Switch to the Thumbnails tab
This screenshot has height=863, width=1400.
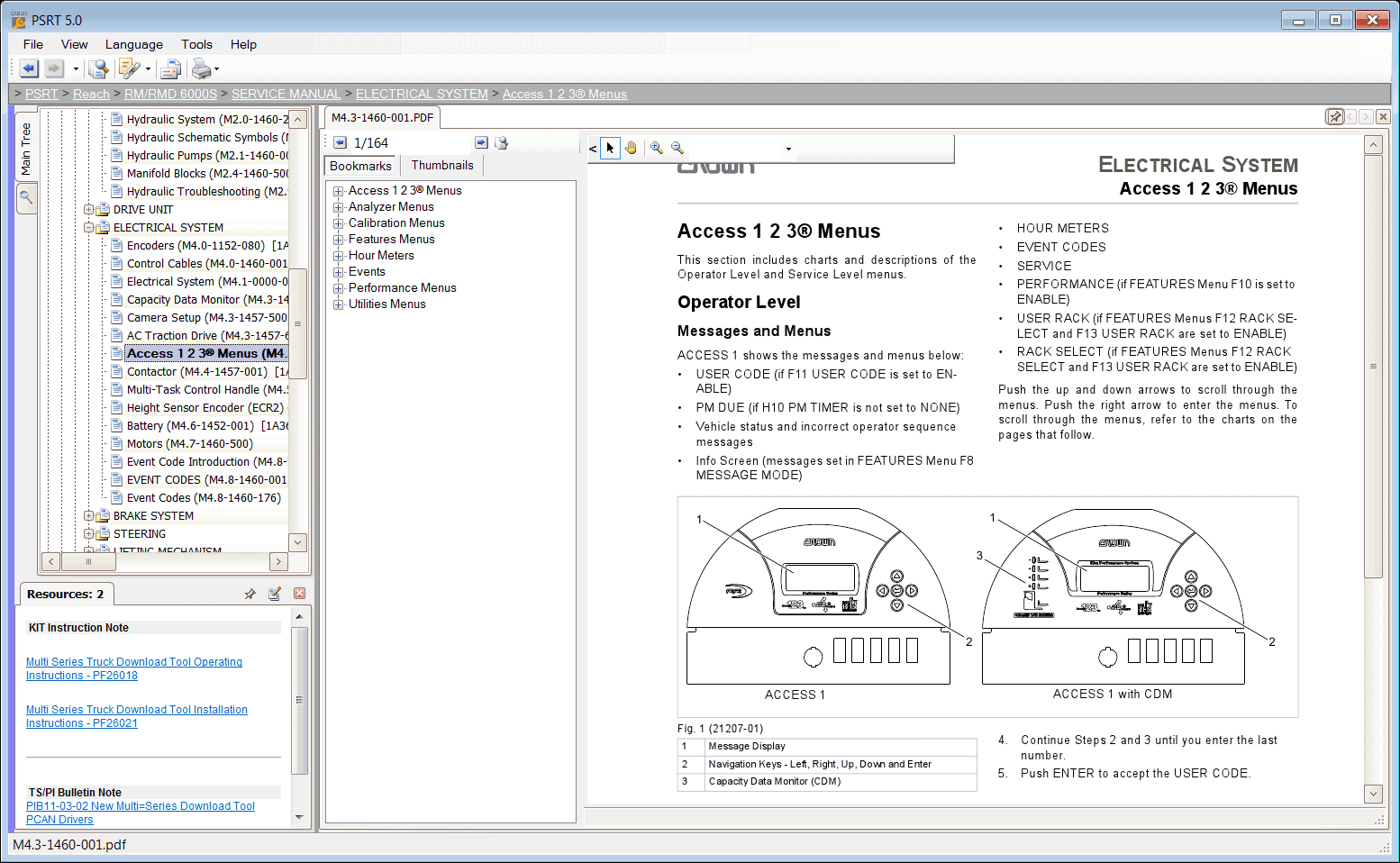tap(442, 165)
